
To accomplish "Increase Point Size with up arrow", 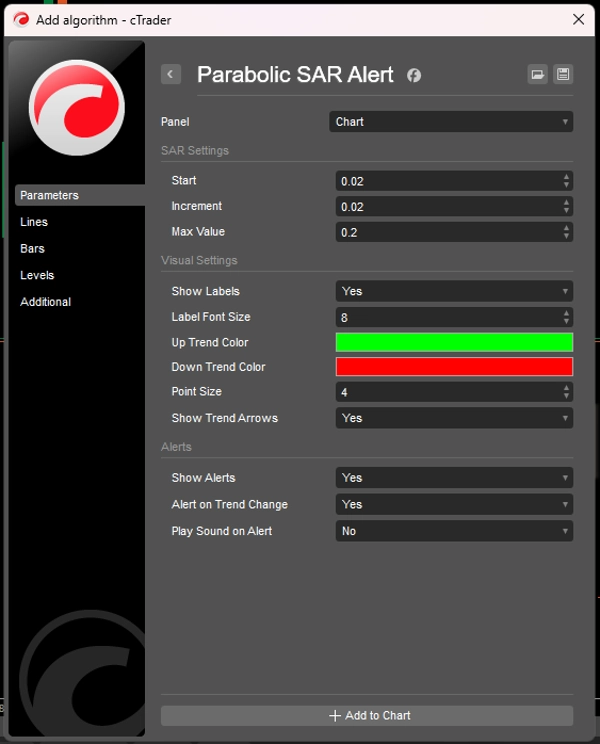I will 566,388.
